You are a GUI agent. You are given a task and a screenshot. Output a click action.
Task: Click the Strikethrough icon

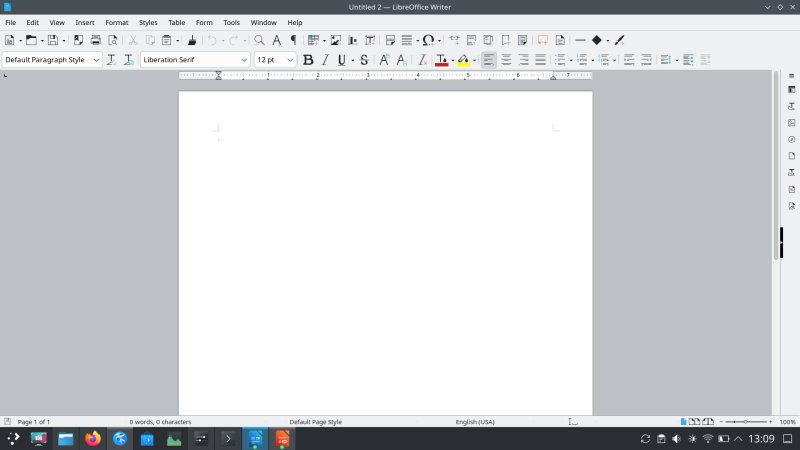tap(364, 60)
